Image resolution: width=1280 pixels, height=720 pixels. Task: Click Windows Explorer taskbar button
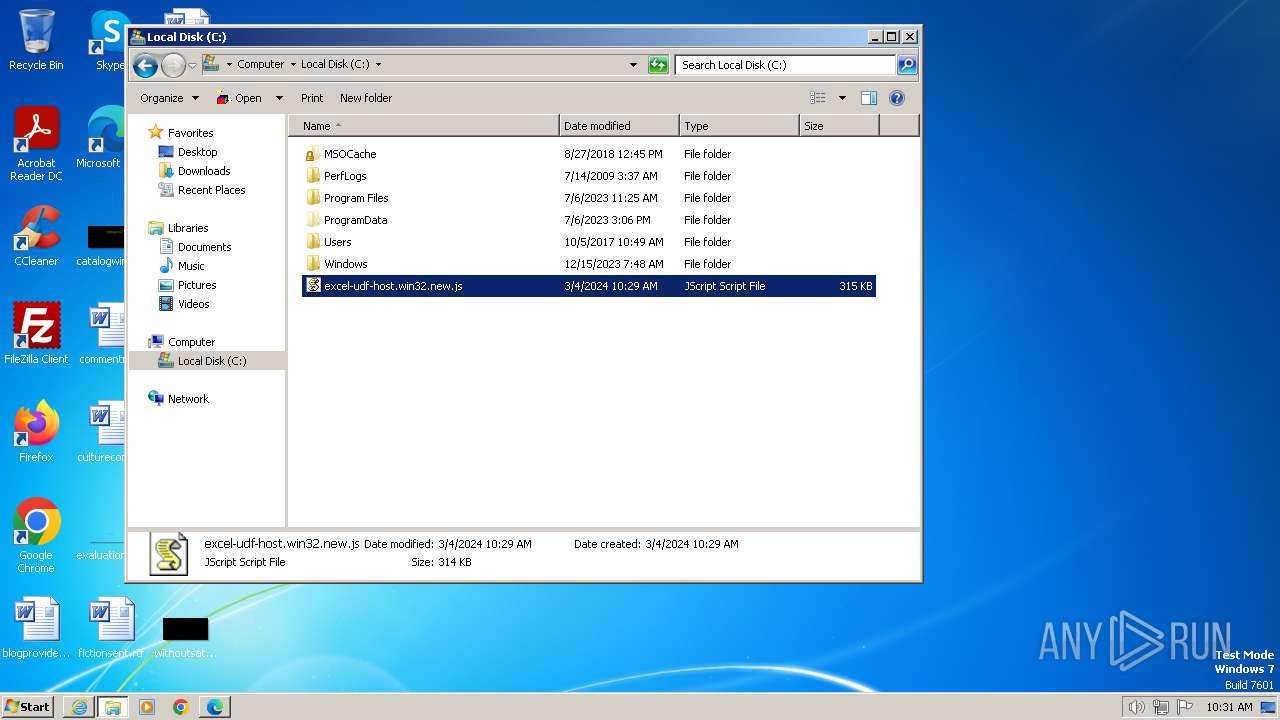pos(113,707)
